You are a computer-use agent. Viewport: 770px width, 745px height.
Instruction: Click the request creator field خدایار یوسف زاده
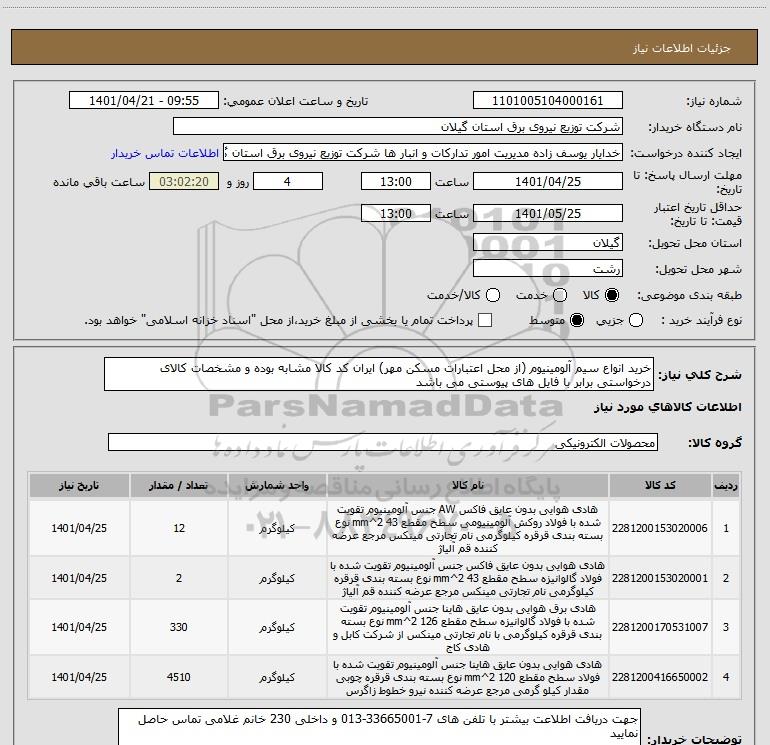point(423,153)
